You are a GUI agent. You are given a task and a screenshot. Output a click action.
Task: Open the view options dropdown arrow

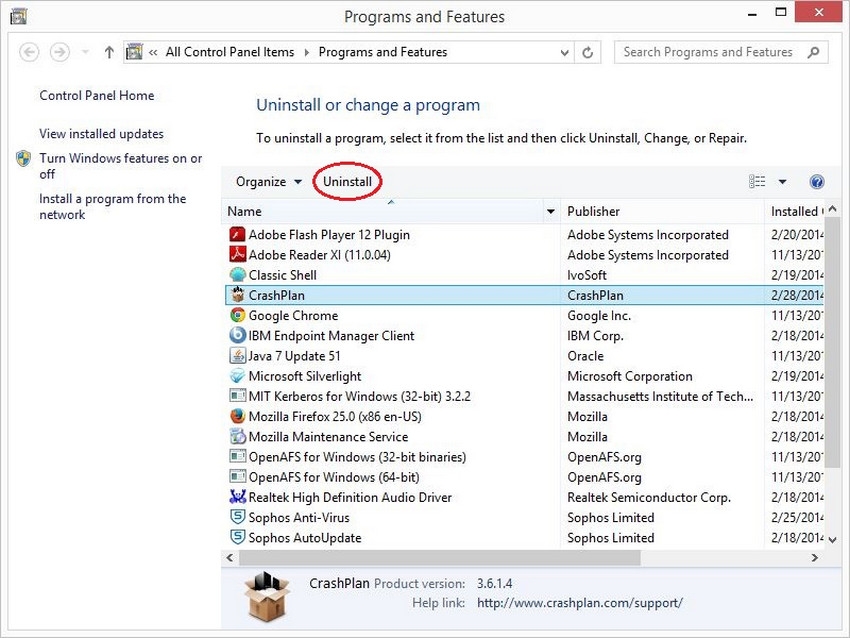[782, 182]
